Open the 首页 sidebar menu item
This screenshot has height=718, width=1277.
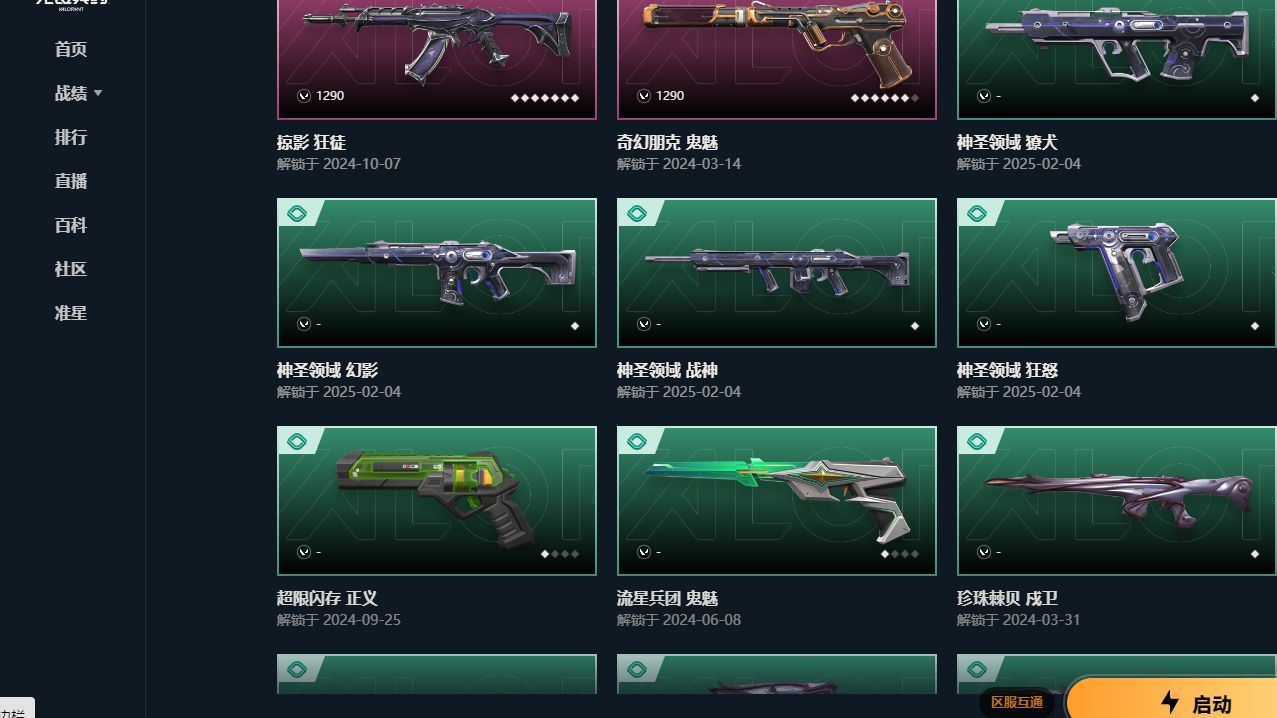tap(71, 49)
